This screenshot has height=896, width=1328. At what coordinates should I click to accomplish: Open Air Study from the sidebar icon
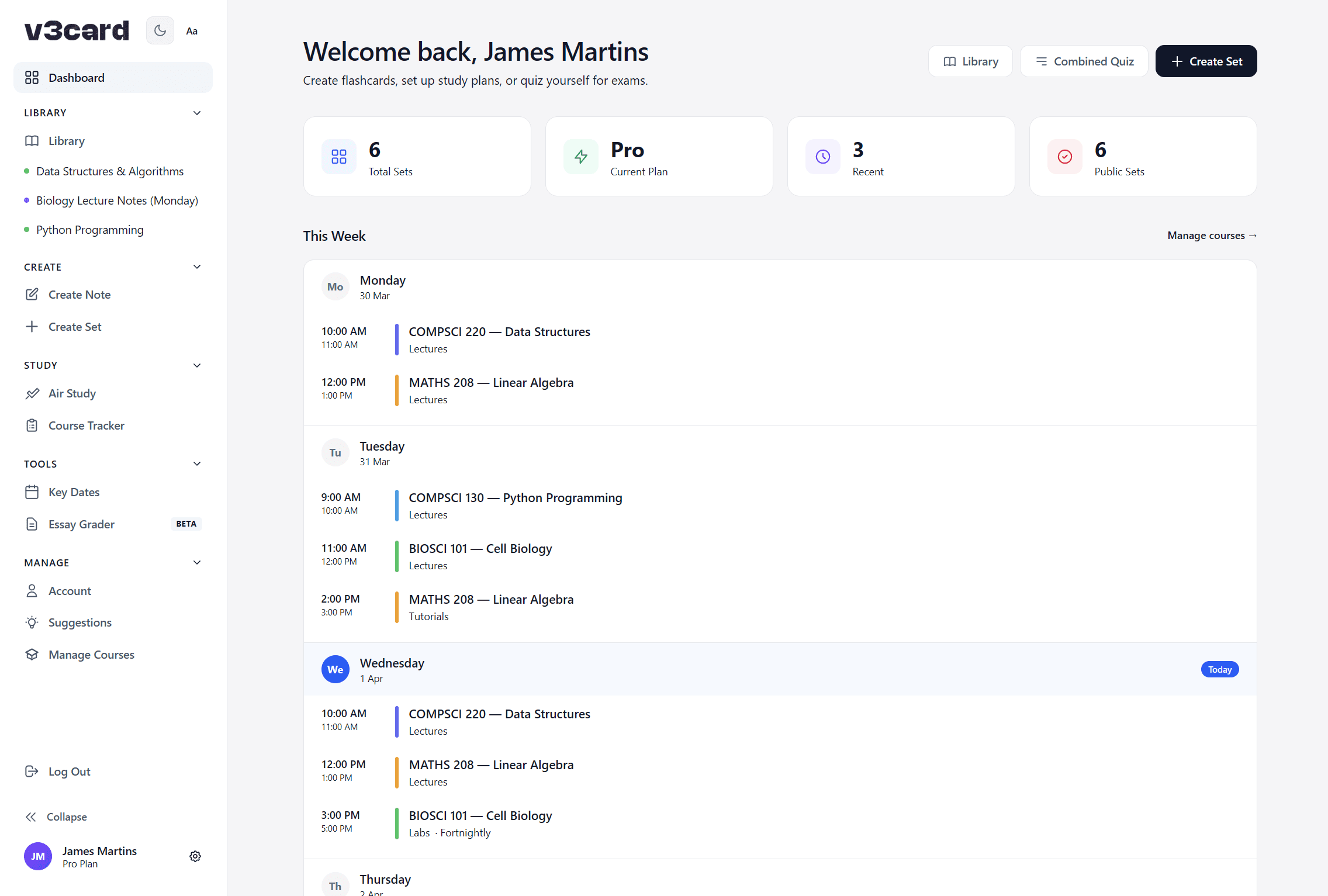pos(32,393)
